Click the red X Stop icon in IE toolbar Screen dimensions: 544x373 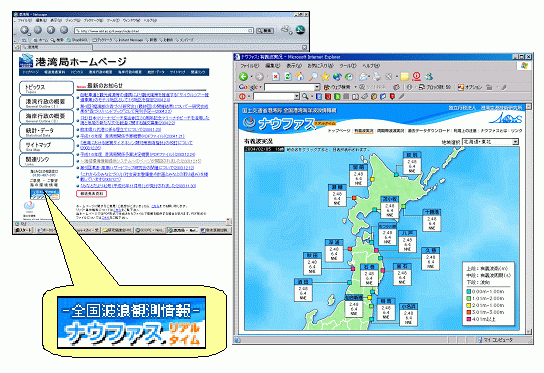click(276, 77)
